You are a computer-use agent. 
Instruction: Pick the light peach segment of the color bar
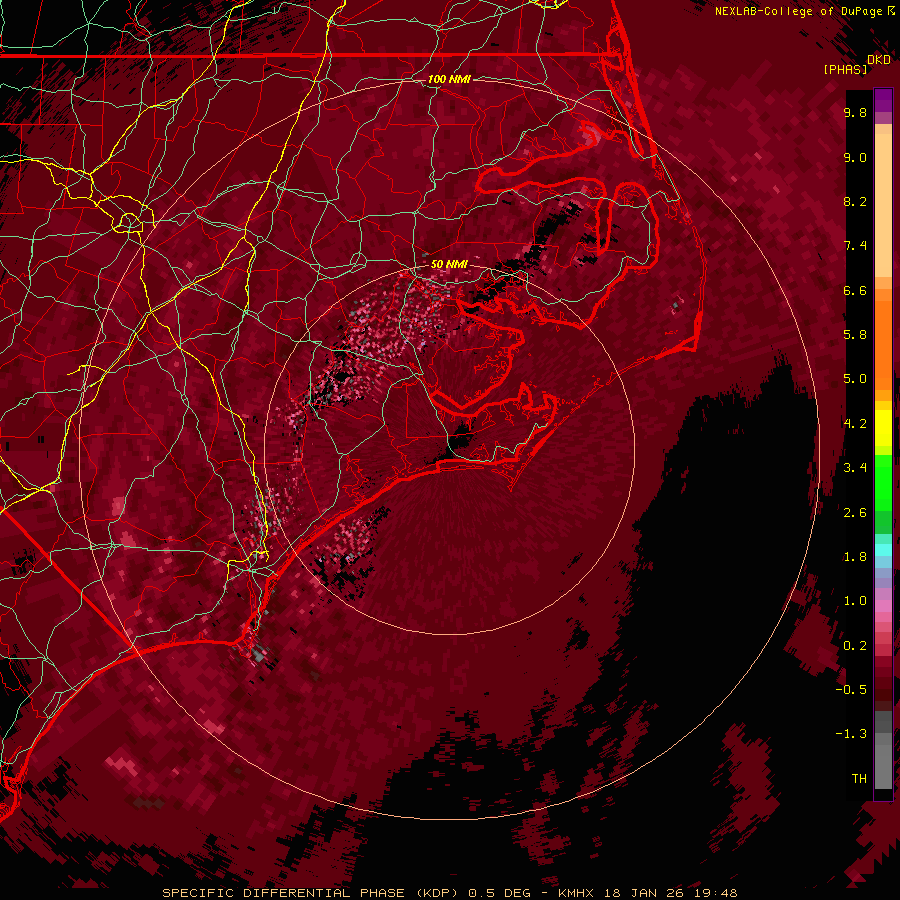click(x=883, y=205)
